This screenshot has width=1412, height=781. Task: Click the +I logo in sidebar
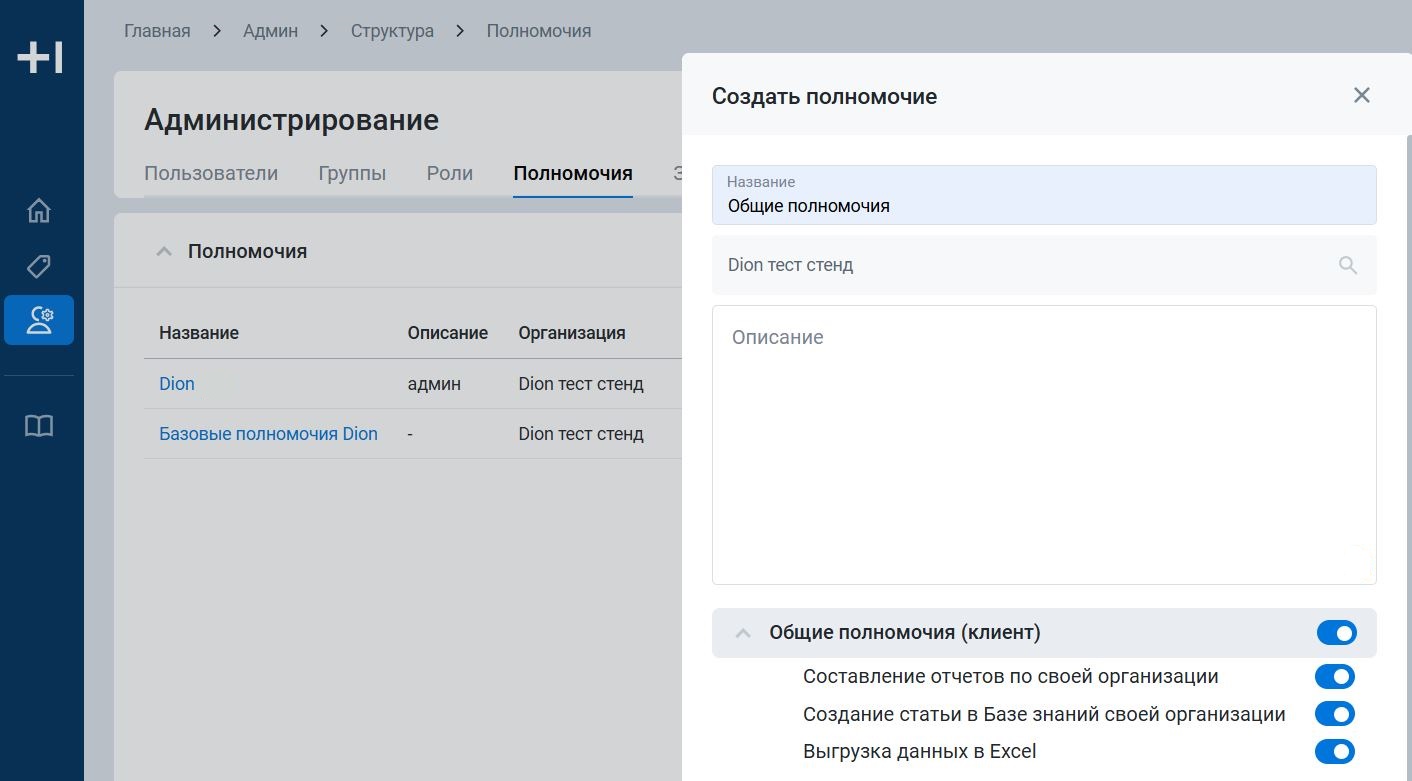point(40,58)
